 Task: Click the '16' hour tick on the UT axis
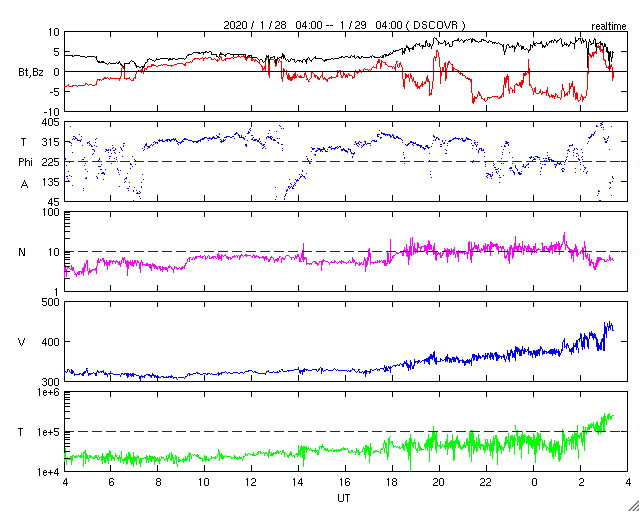(x=346, y=481)
